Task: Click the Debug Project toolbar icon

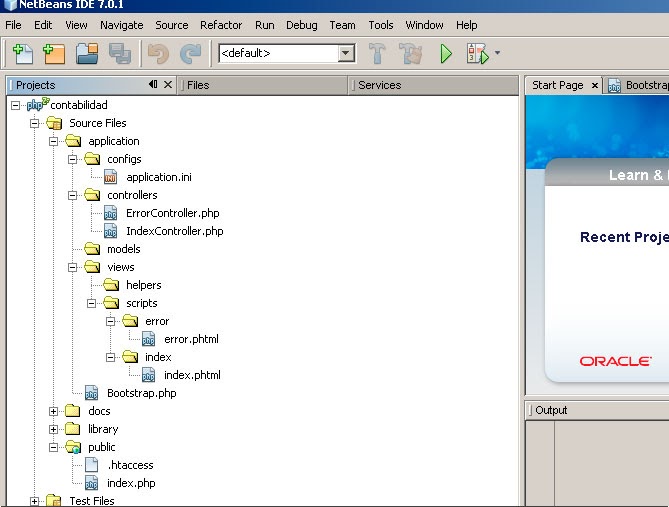Action: (478, 54)
